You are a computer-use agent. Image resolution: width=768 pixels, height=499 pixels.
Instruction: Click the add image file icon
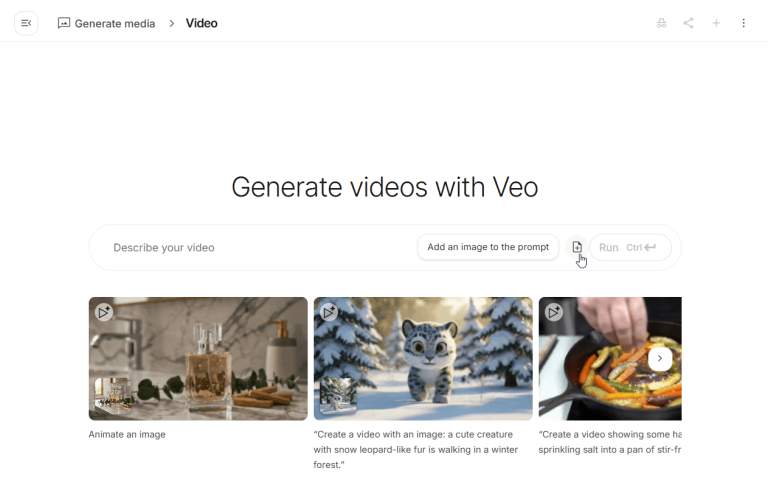pyautogui.click(x=577, y=247)
